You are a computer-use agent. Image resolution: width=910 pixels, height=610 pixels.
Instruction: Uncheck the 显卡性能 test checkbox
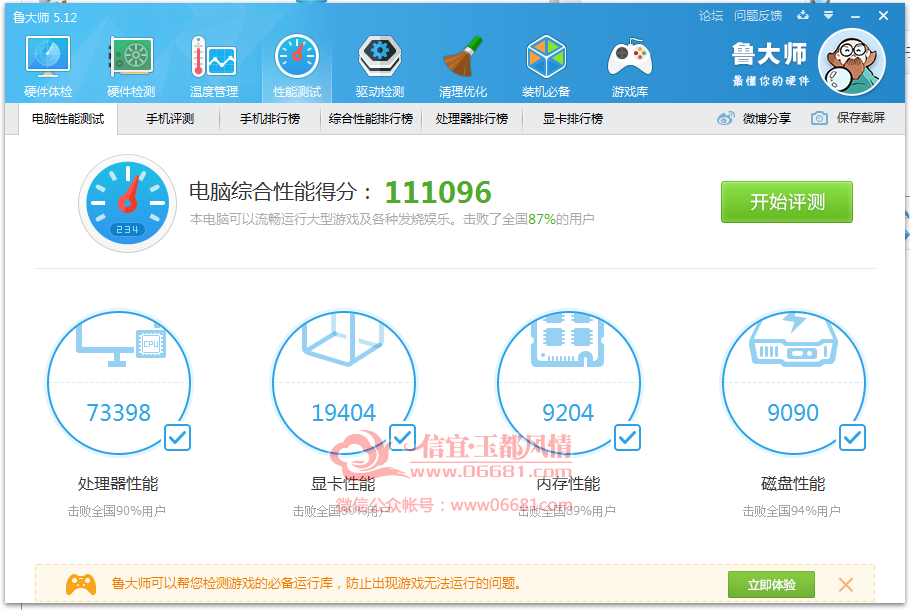point(402,438)
